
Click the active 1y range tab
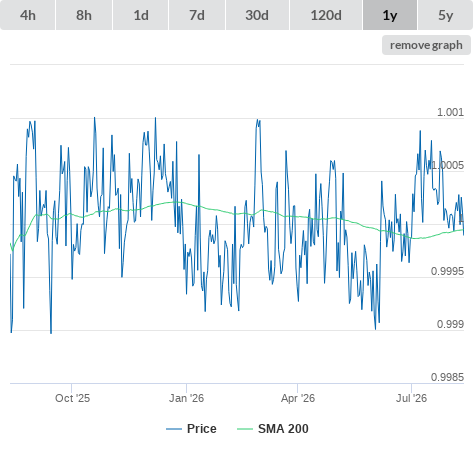click(390, 15)
